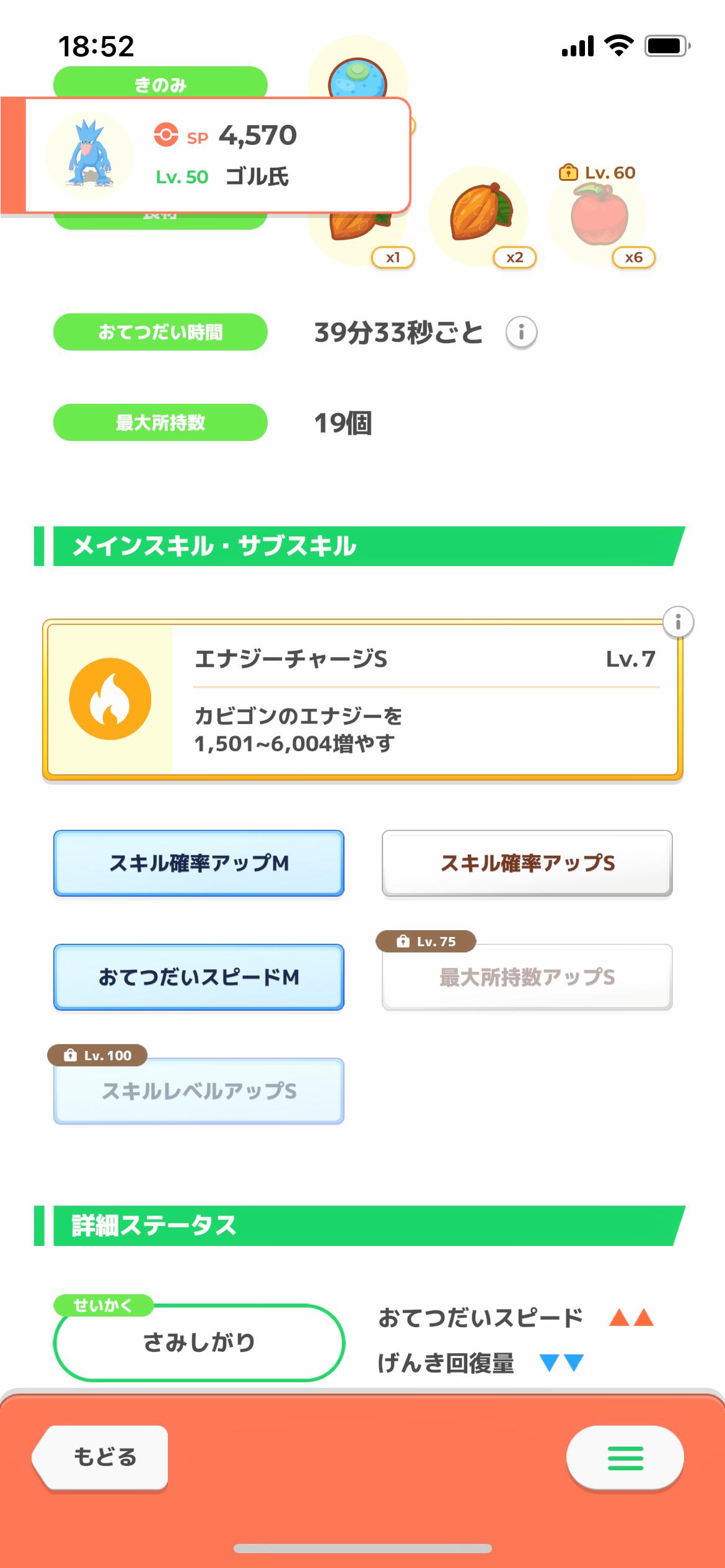
Task: Select the スキル確率アップS sub skill
Action: (527, 863)
